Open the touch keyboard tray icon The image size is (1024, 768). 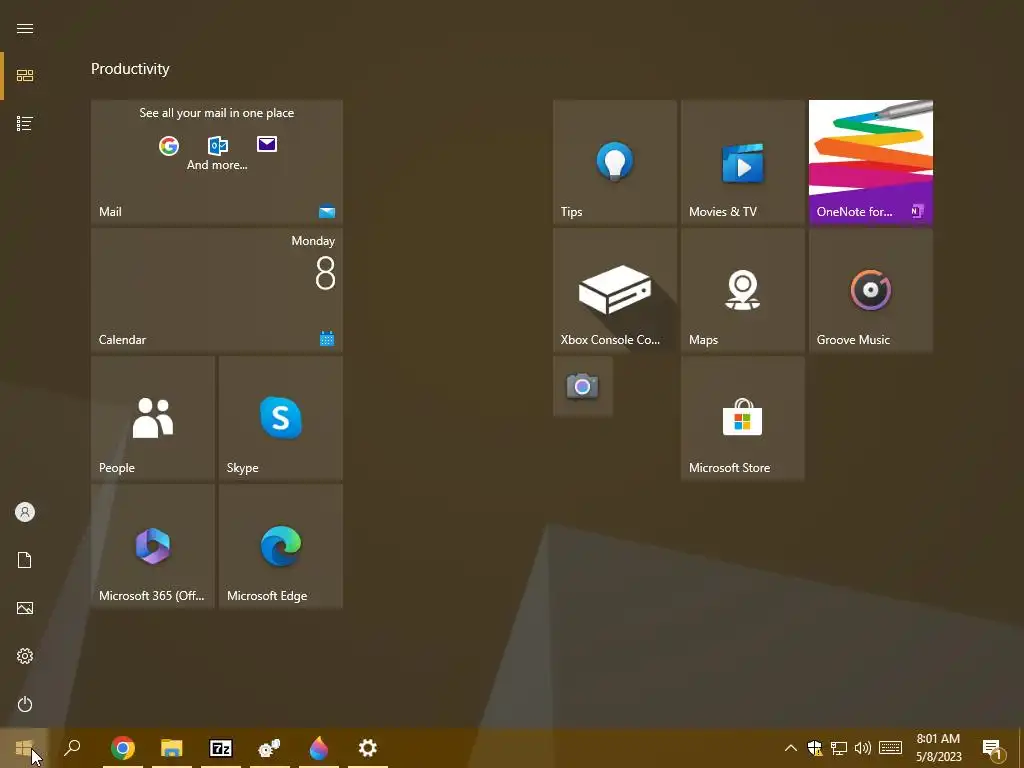pos(890,748)
